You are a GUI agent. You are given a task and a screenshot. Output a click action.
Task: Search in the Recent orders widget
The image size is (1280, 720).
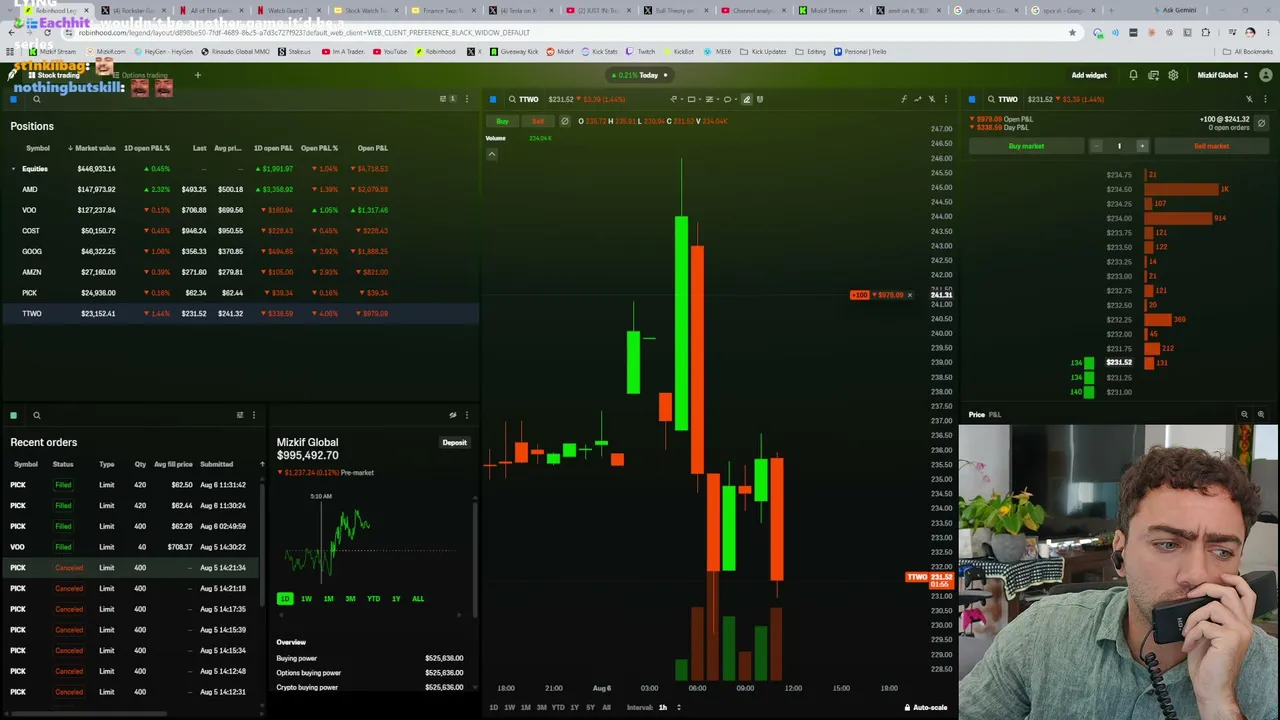tap(36, 415)
